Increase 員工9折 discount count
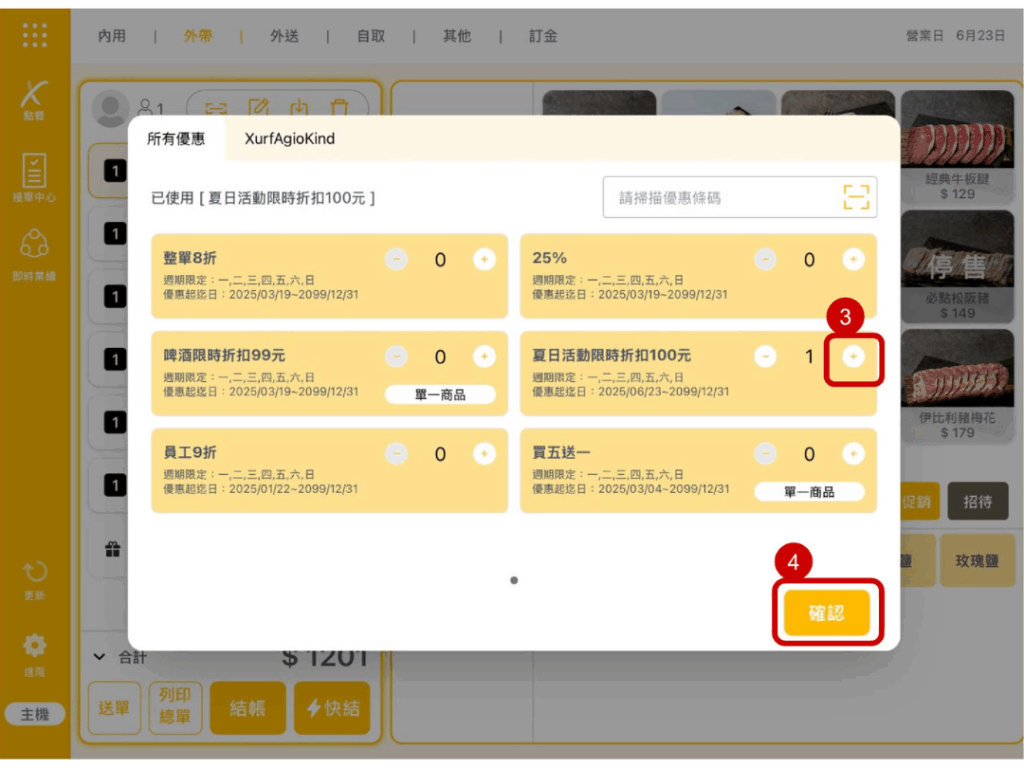This screenshot has width=1024, height=768. coord(484,454)
